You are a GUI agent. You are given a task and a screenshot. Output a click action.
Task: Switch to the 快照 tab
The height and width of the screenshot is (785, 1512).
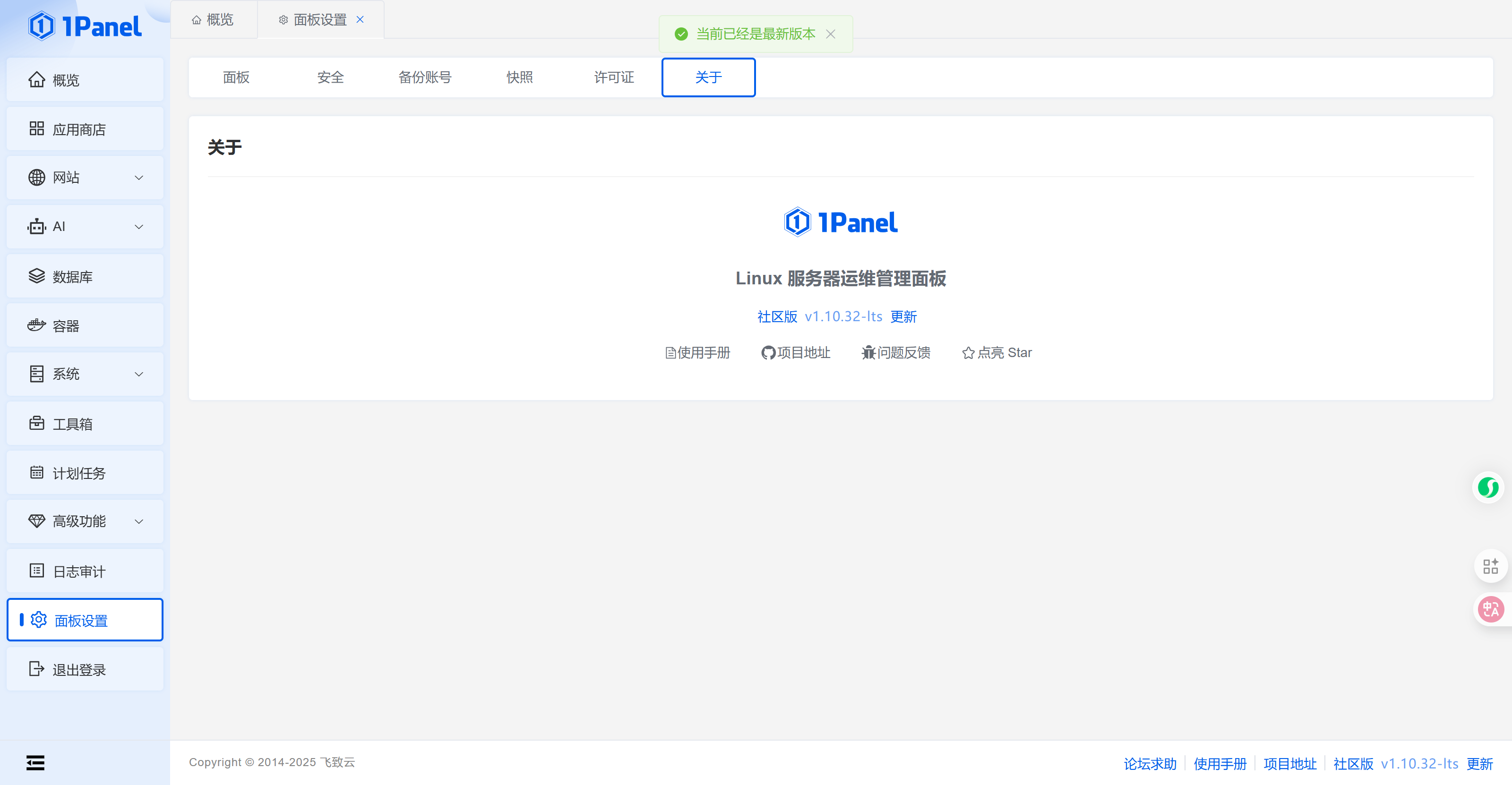coord(519,77)
